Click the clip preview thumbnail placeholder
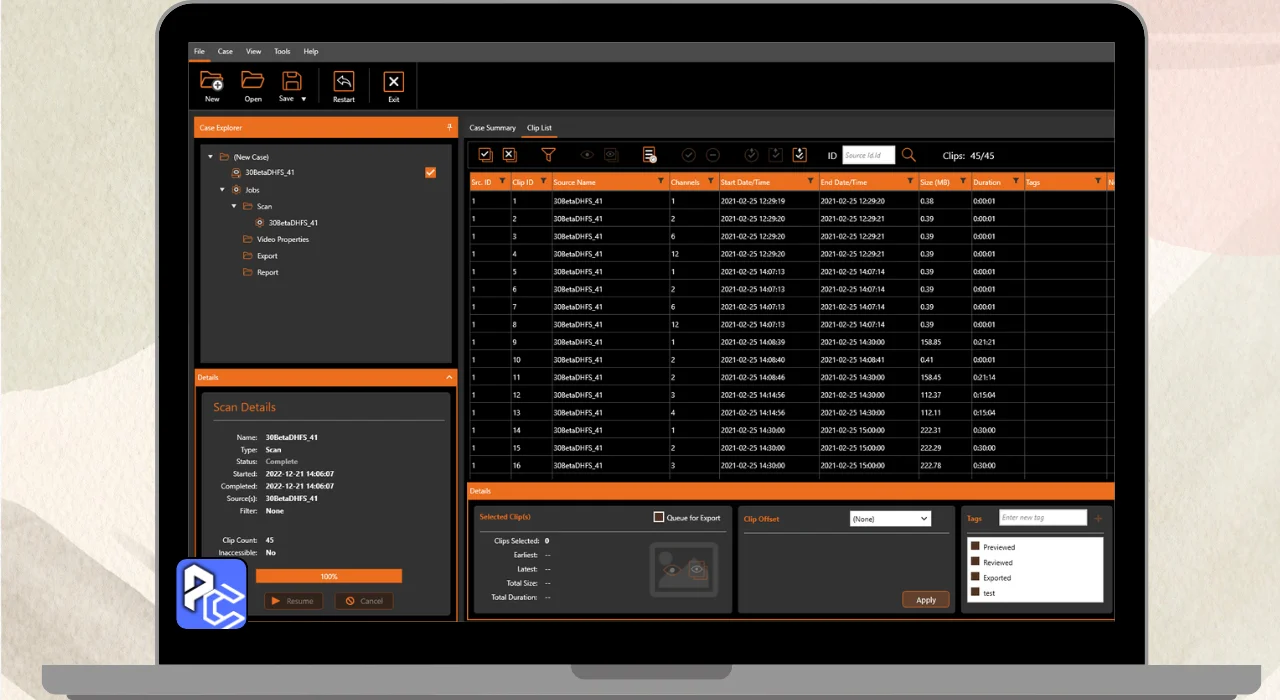1280x700 pixels. (x=684, y=569)
